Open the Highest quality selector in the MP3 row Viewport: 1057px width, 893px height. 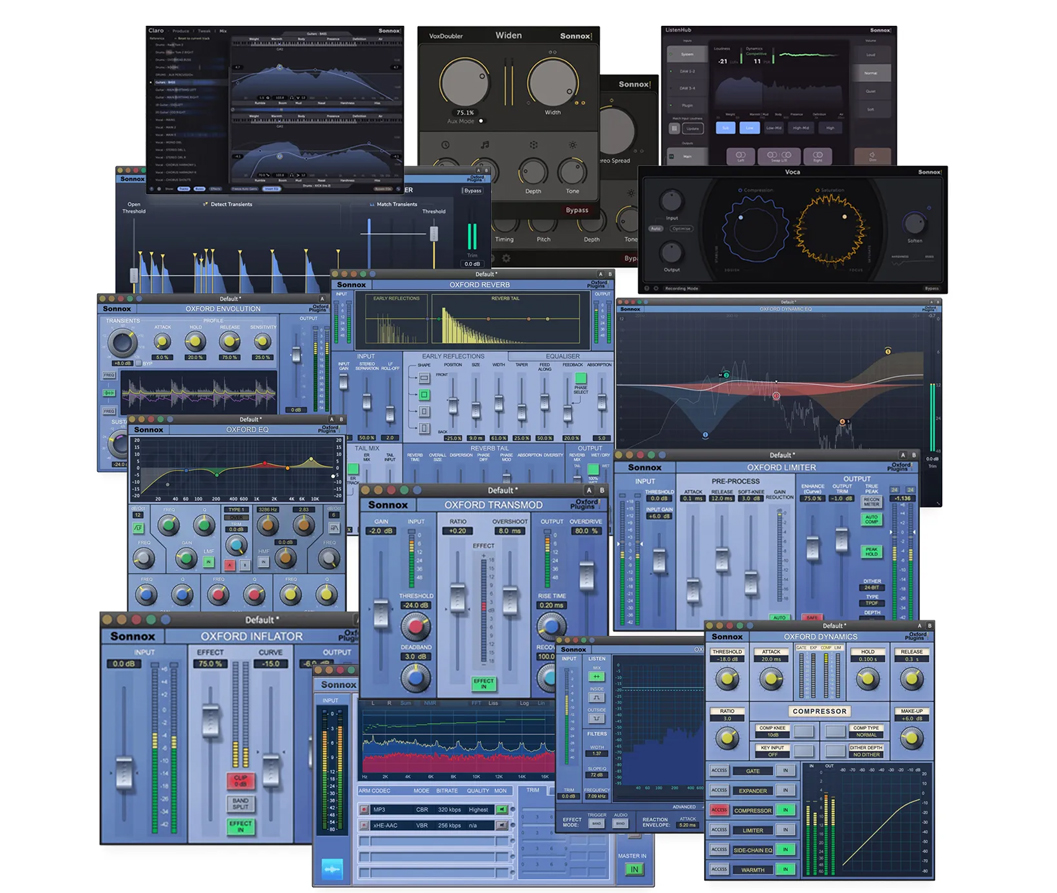coord(479,809)
